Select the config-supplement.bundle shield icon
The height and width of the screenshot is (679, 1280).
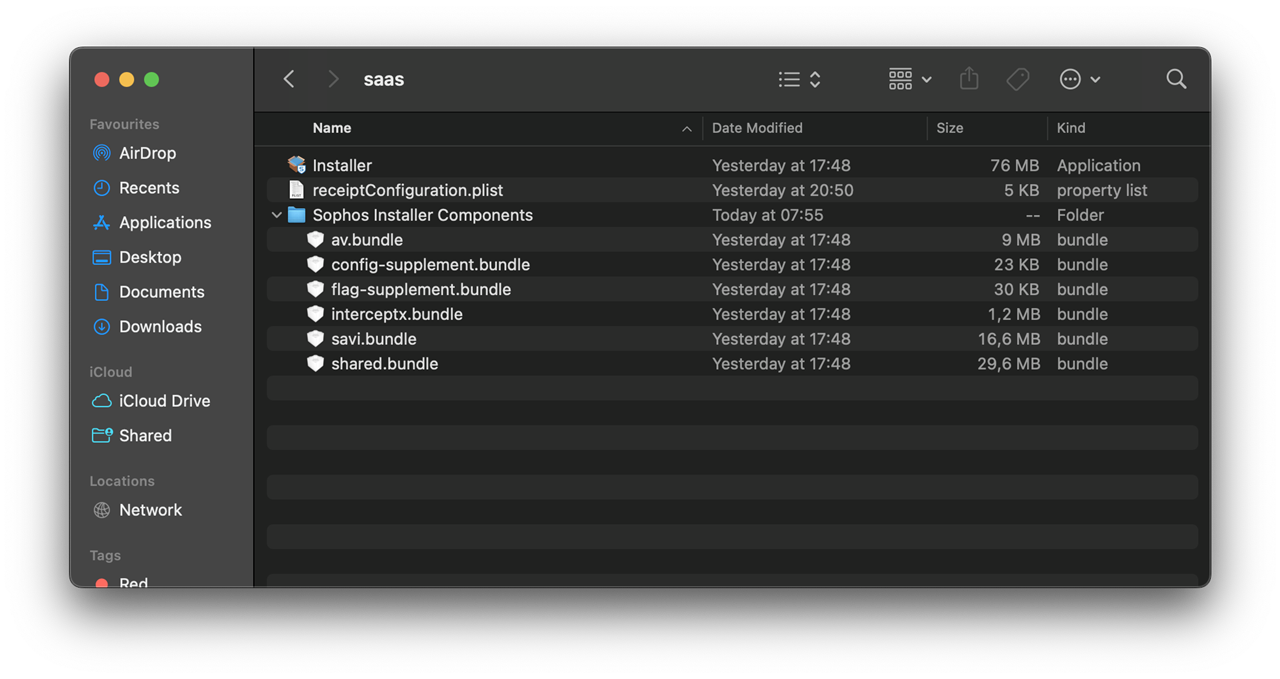pos(315,264)
